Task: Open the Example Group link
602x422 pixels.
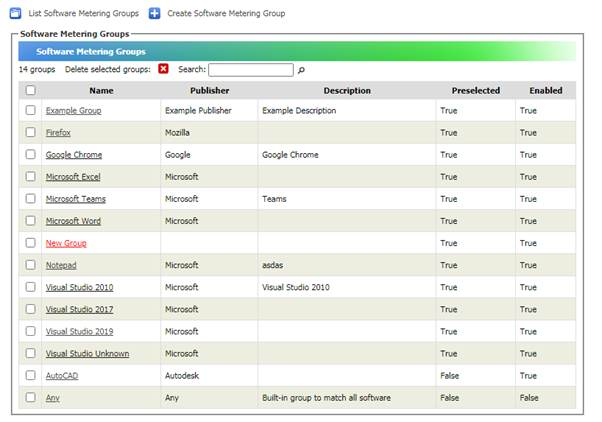Action: tap(74, 111)
